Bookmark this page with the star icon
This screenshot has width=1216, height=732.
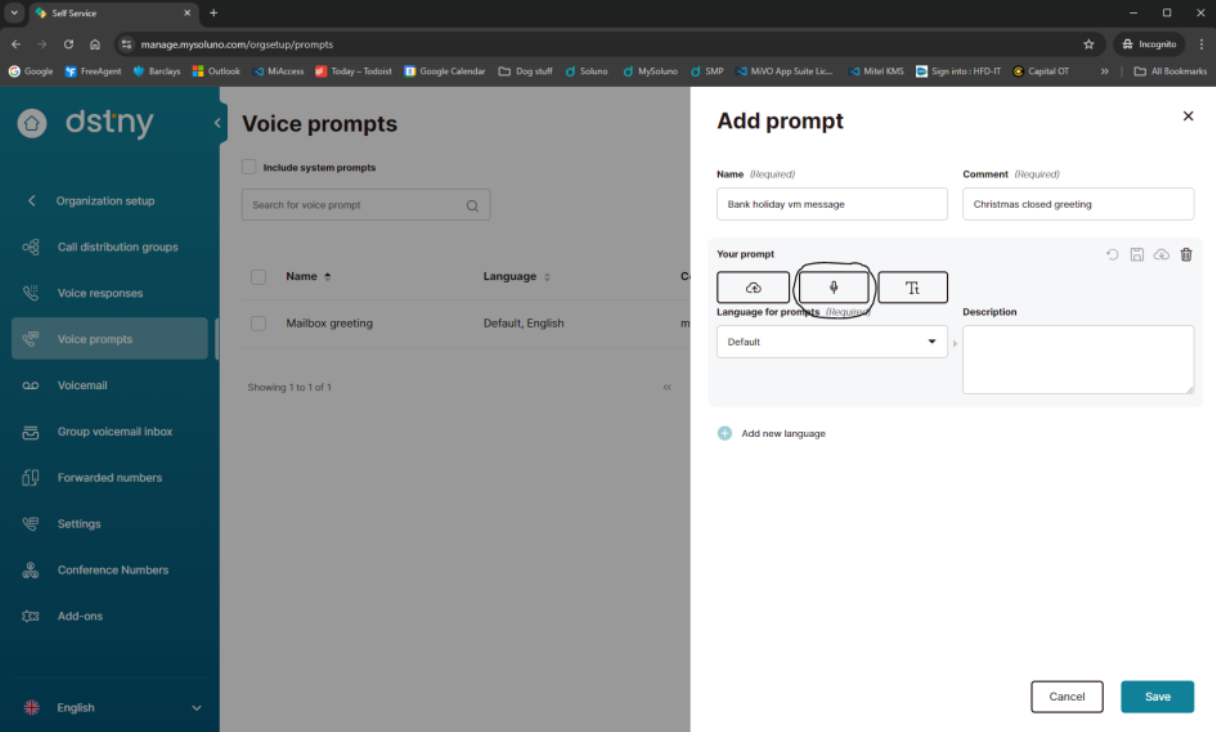[1089, 44]
